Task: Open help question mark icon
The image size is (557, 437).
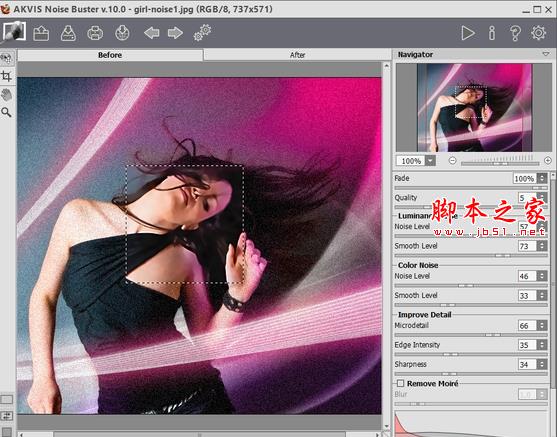Action: click(x=515, y=33)
